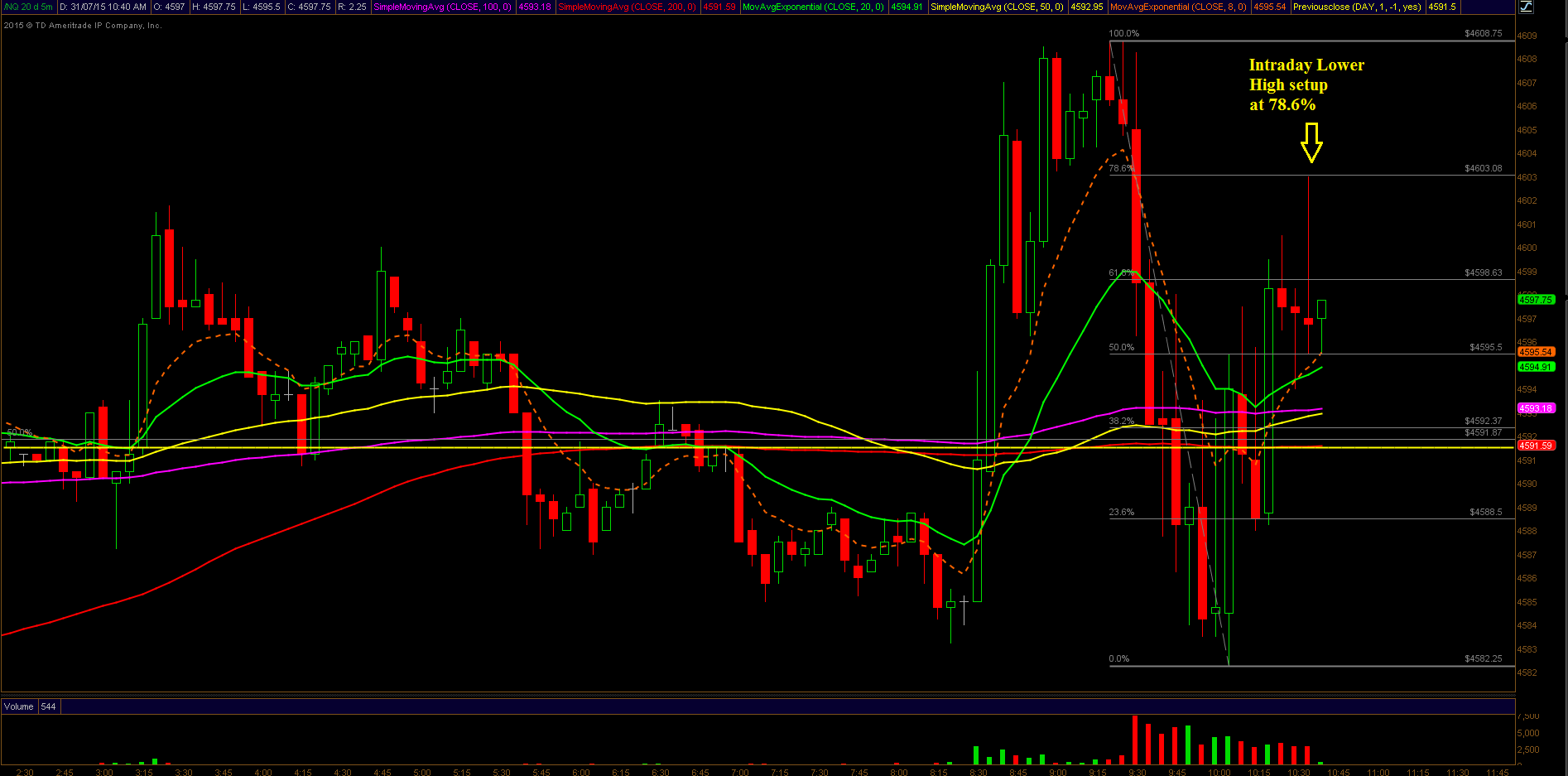Select the MovAvgExponential (CLOSE, 8, 0) study label
The width and height of the screenshot is (1568, 776).
coord(1178,7)
